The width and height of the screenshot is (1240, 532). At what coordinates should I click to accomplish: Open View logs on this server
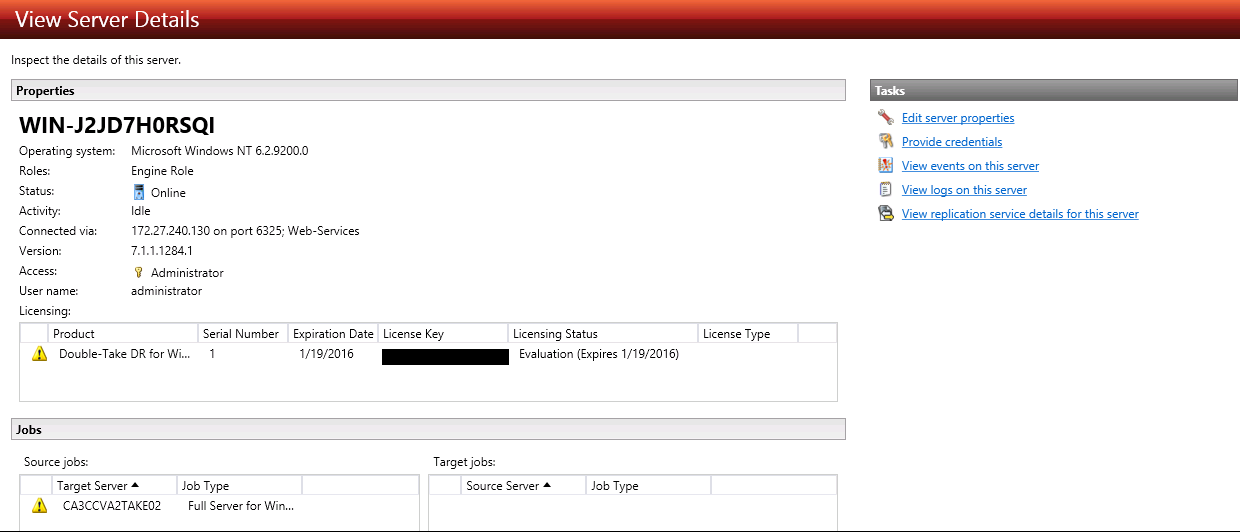pyautogui.click(x=964, y=190)
